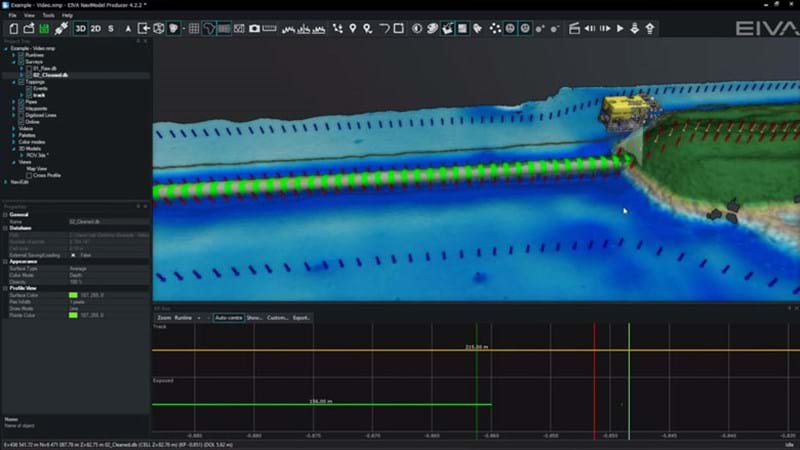Collapse the Toppings tree node
Screen dimensions: 800x450
tap(14, 82)
